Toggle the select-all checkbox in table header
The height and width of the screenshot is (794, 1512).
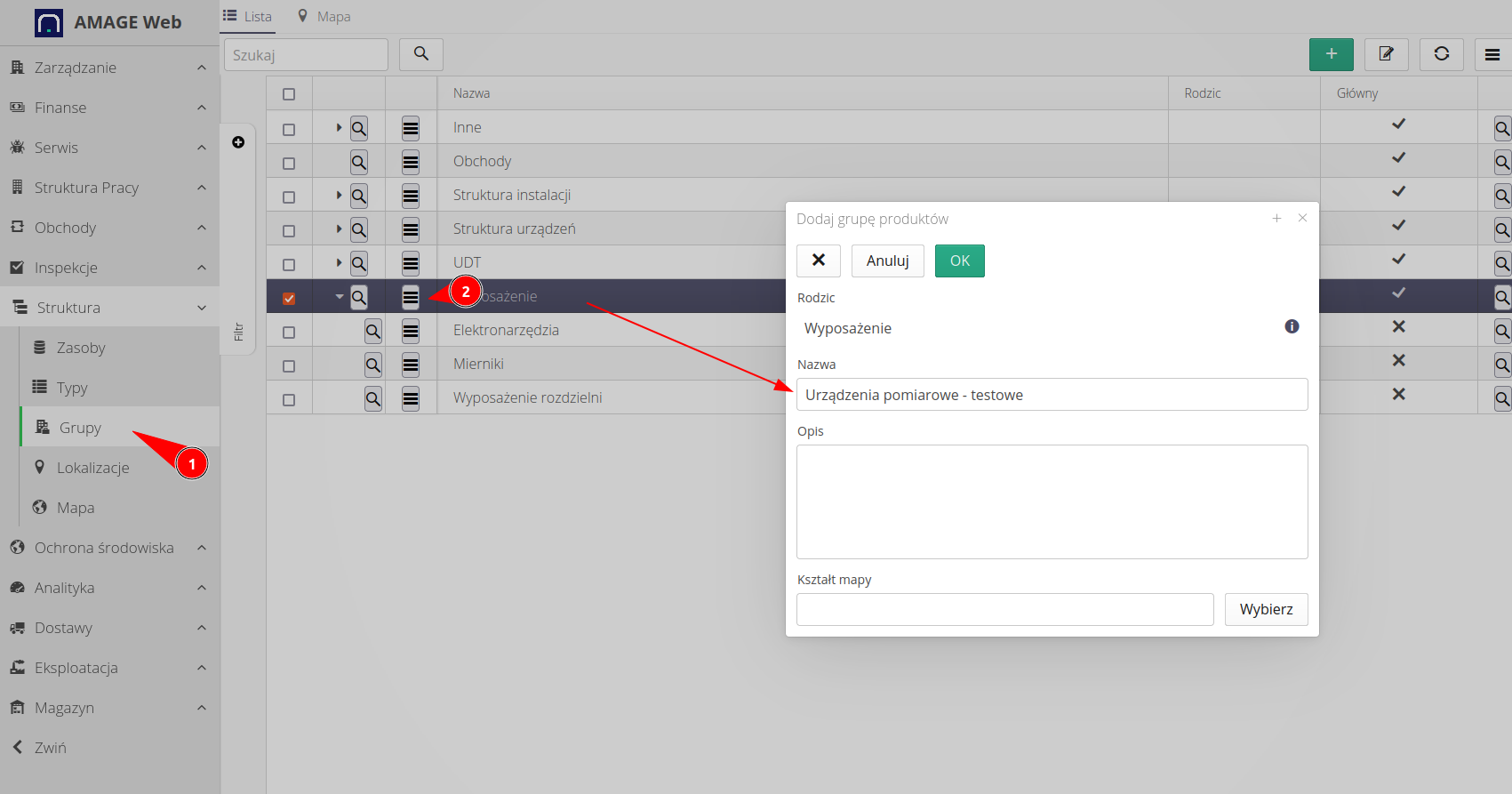pos(289,94)
